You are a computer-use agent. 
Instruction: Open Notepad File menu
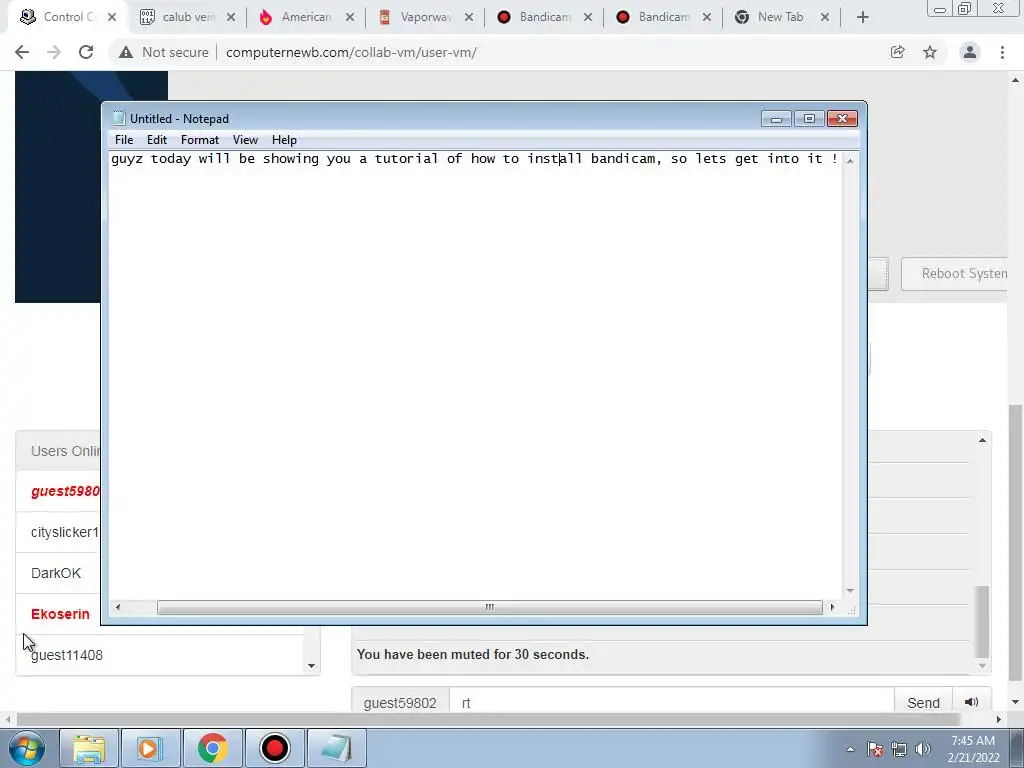[123, 140]
